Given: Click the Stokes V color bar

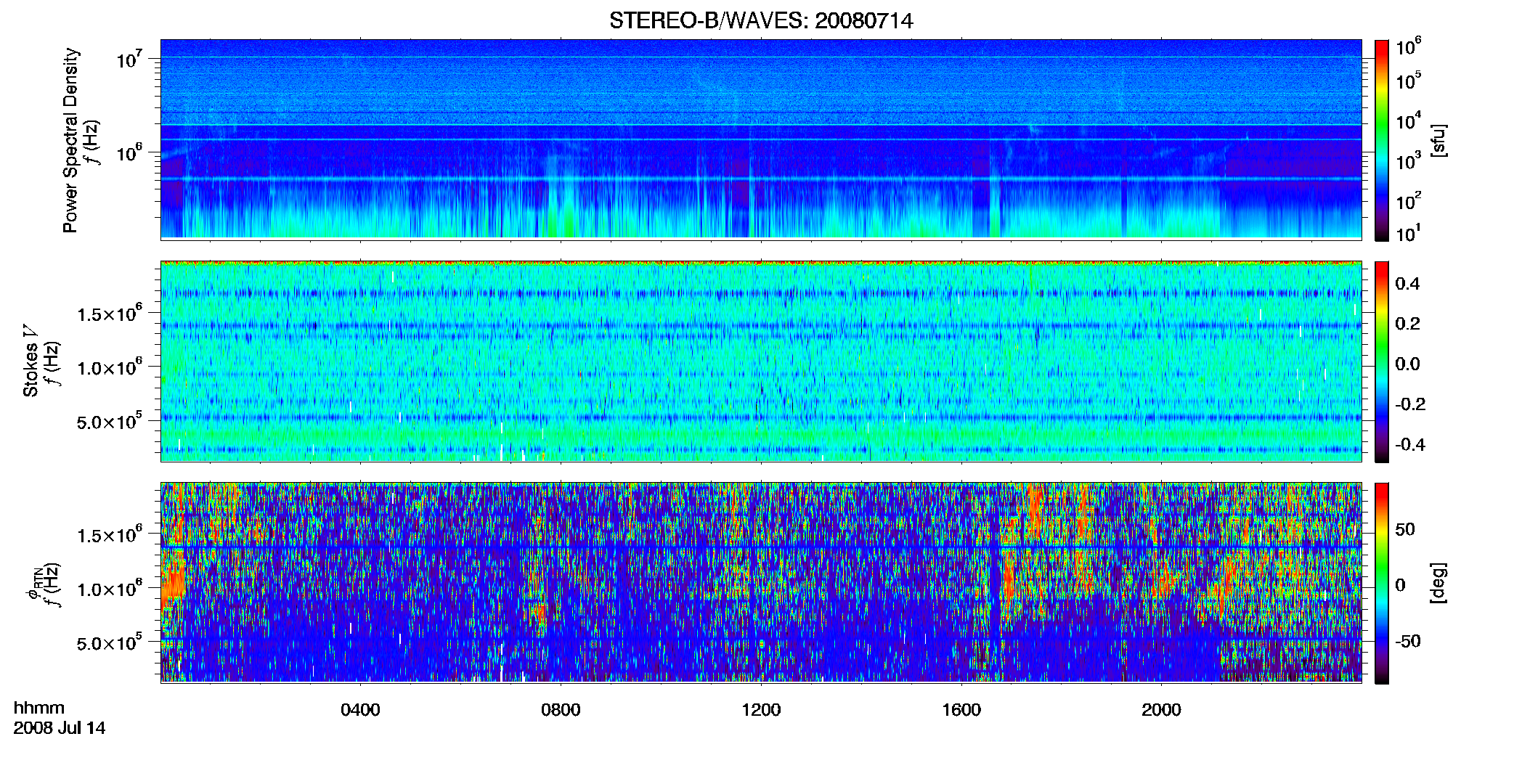Looking at the screenshot, I should click(x=1382, y=362).
